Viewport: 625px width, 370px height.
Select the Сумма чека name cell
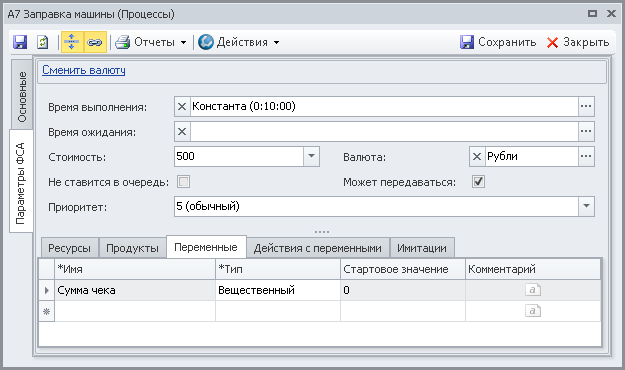tap(135, 290)
